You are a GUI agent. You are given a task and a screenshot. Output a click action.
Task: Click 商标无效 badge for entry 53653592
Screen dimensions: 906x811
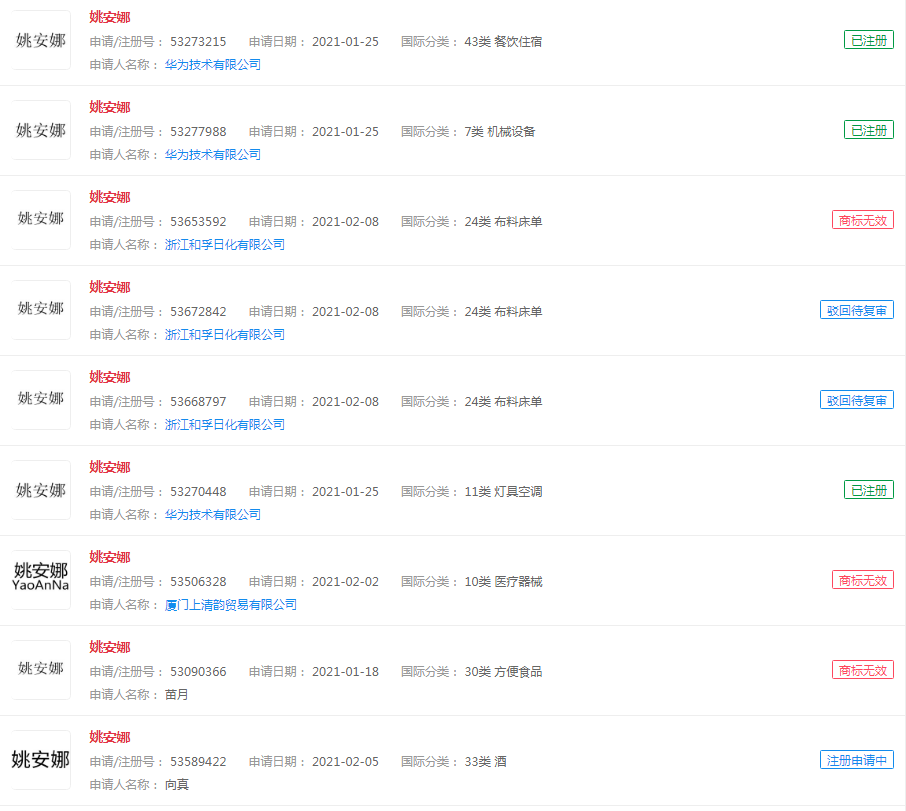[863, 220]
